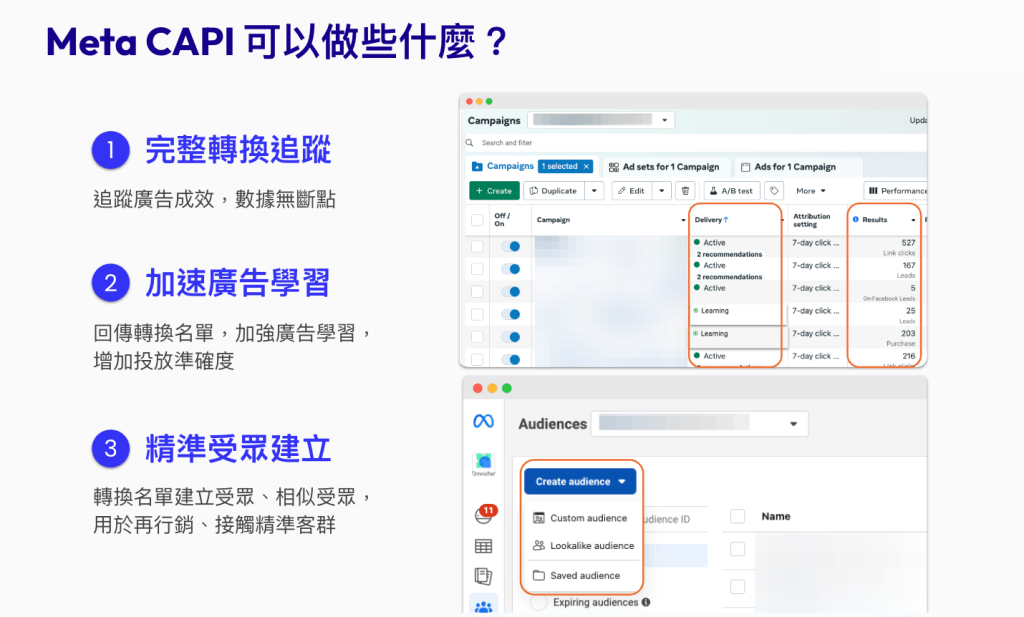Click the Create audience dropdown button
Image resolution: width=1024 pixels, height=617 pixels.
580,481
